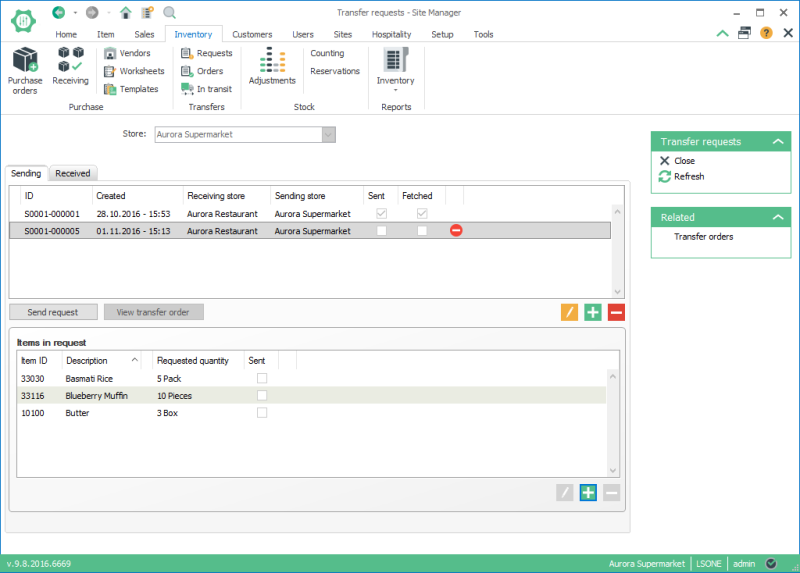
Task: Collapse the Transfer requests side panel
Action: (x=778, y=141)
